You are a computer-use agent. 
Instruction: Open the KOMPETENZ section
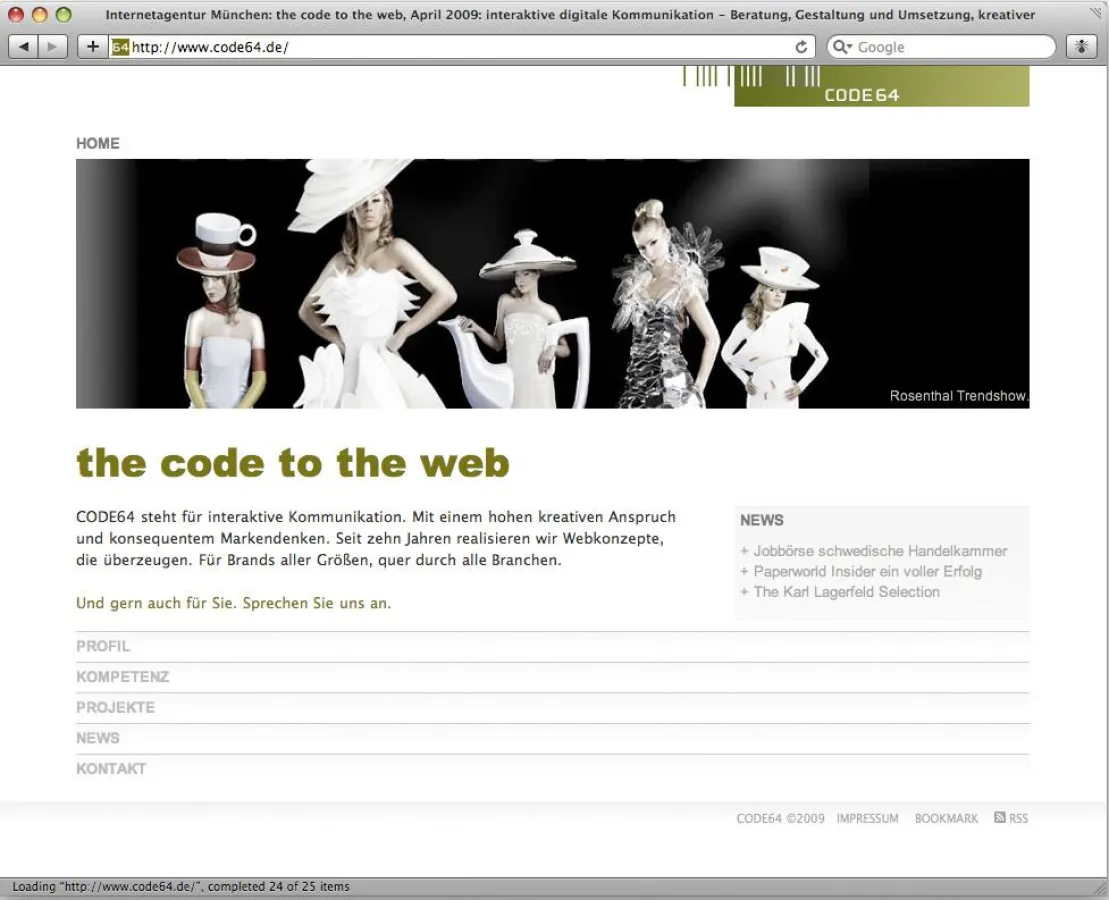pyautogui.click(x=122, y=677)
